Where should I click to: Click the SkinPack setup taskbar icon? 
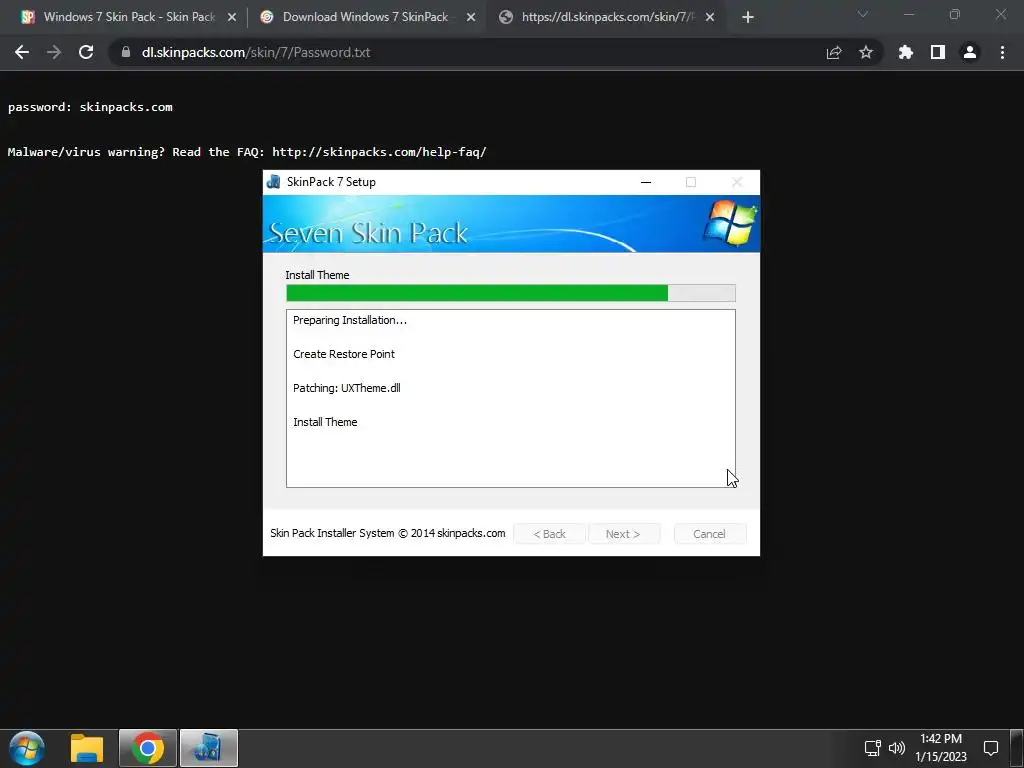click(x=209, y=748)
